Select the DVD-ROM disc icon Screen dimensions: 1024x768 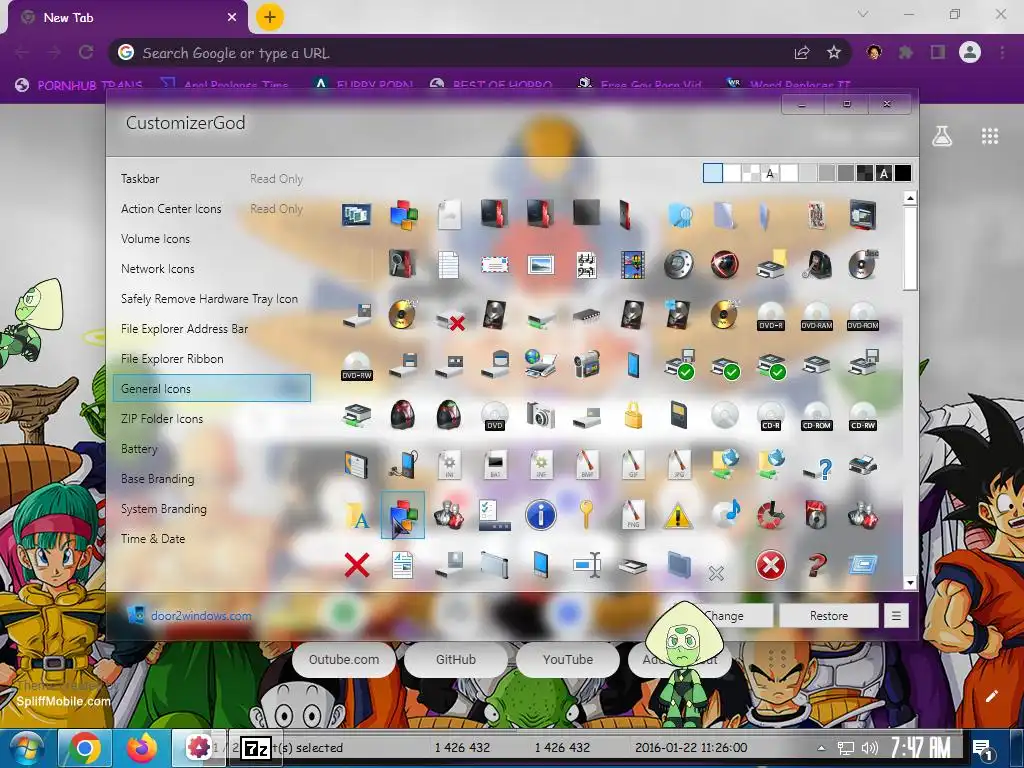coord(863,315)
